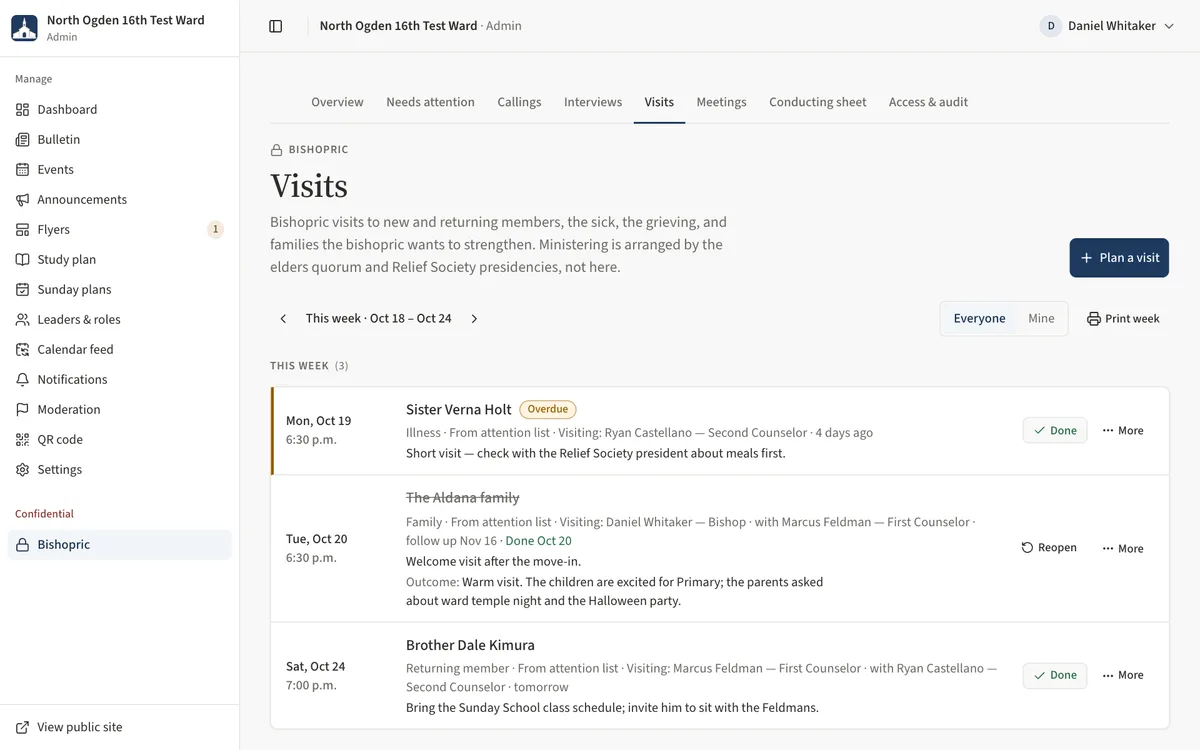Click View public site link
The height and width of the screenshot is (750, 1200).
(x=120, y=727)
